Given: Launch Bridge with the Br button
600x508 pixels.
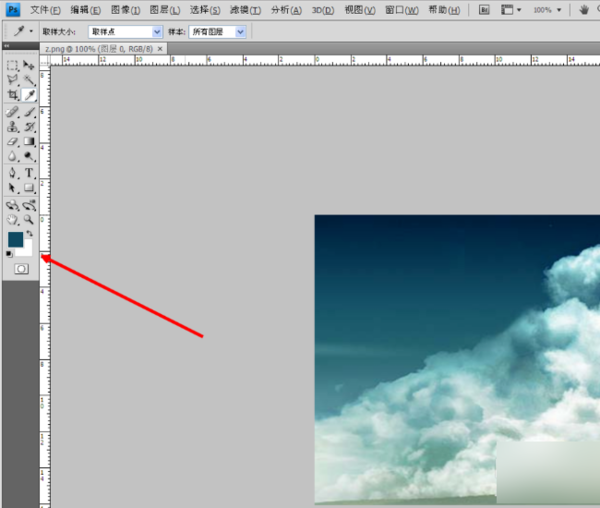Looking at the screenshot, I should [x=484, y=10].
